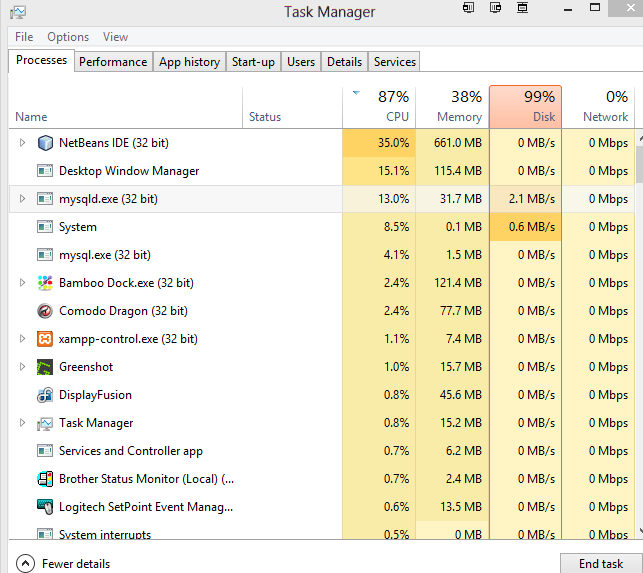
Task: Click the third DisplayFusion title bar button
Action: click(522, 7)
